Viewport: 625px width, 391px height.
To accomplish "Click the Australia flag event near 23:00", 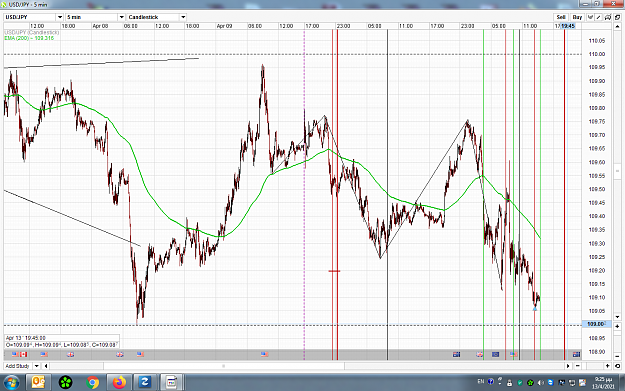I will pyautogui.click(x=457, y=354).
